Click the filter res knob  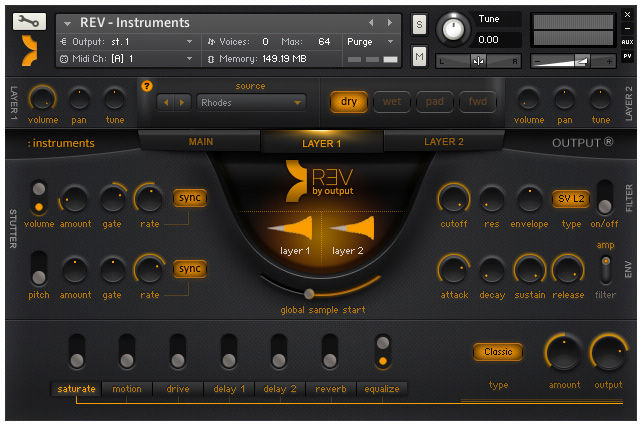click(491, 199)
